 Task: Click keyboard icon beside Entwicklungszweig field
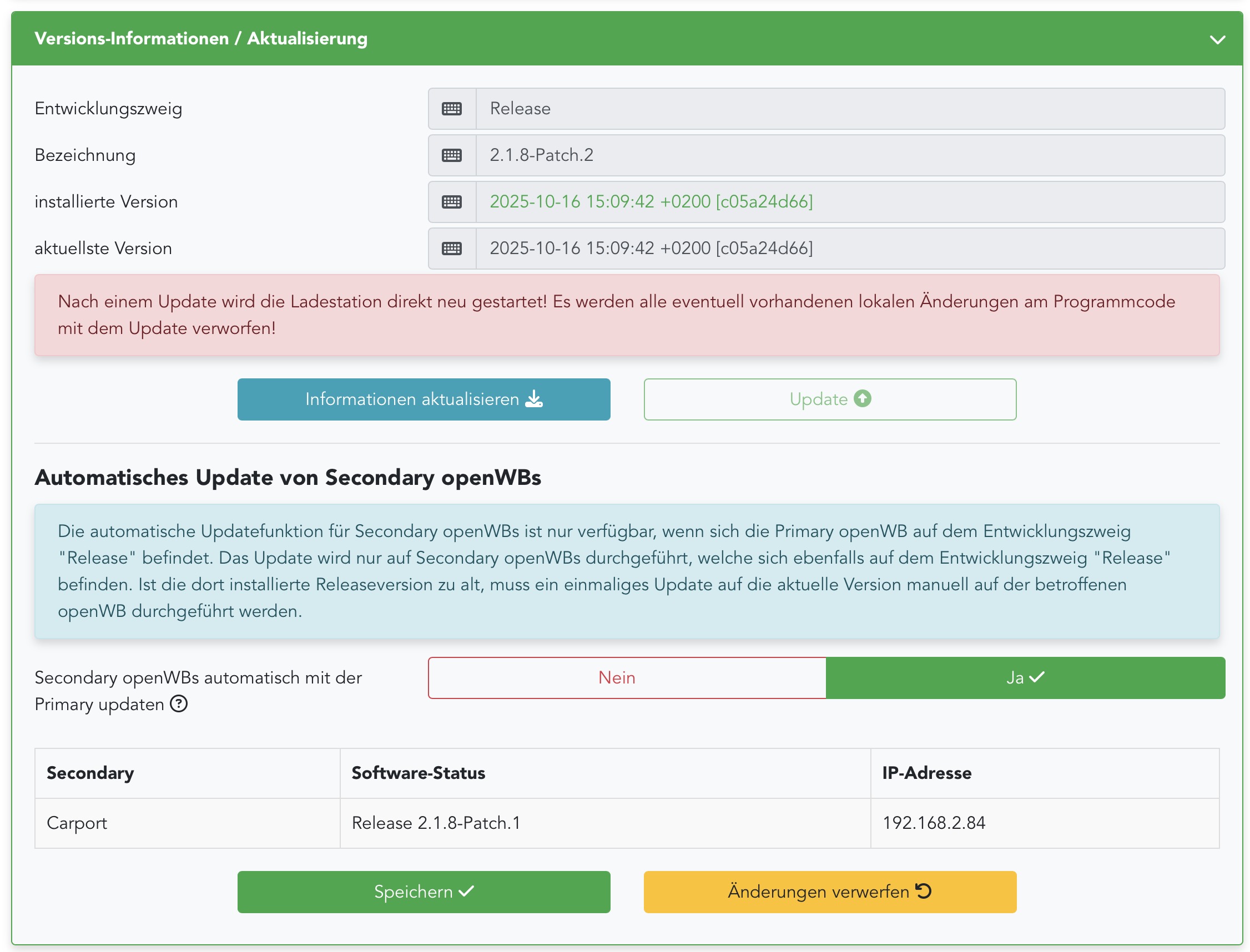(451, 109)
